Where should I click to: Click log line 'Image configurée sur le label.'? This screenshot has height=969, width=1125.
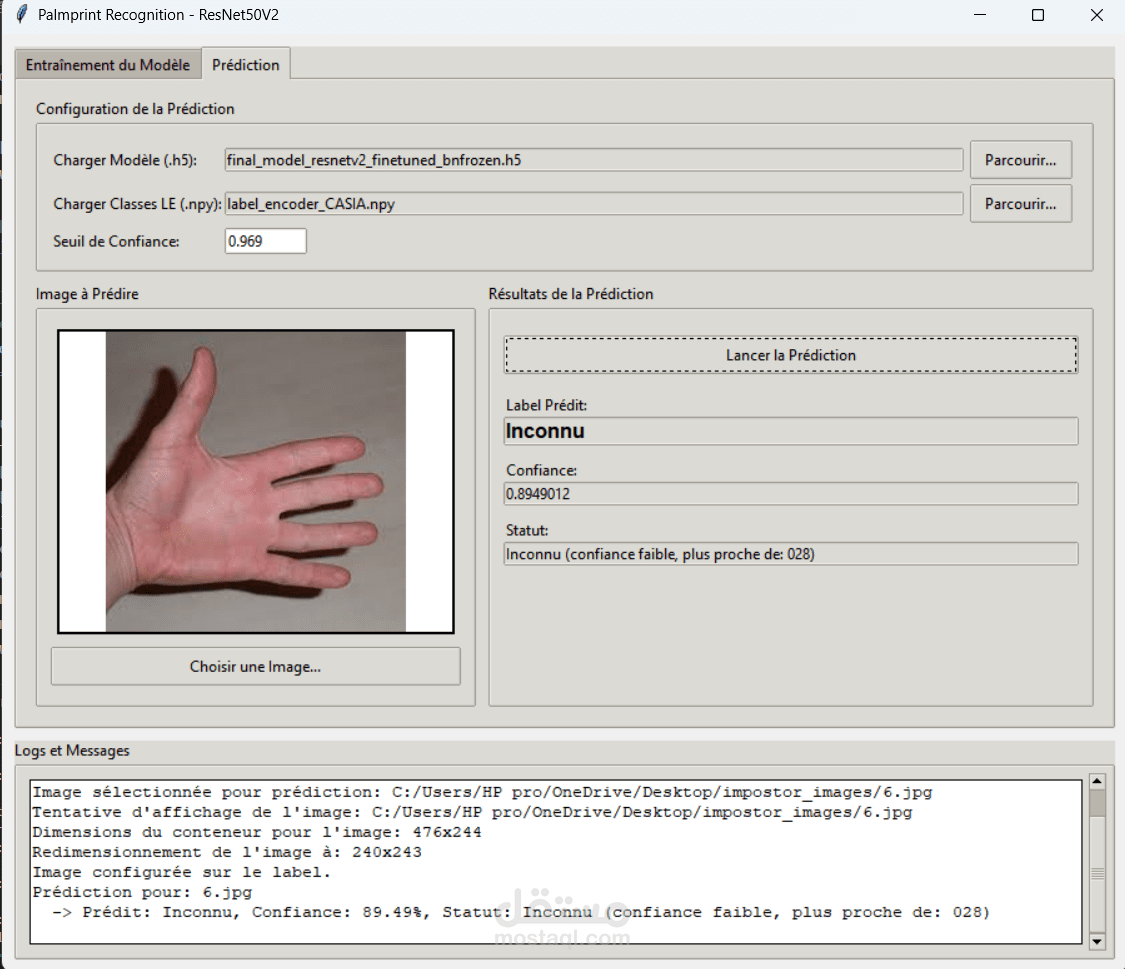(182, 872)
